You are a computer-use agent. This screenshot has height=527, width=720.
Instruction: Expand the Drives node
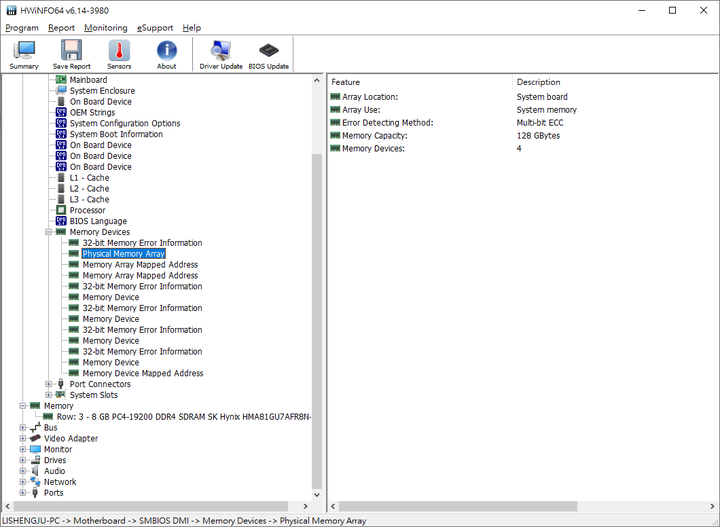tap(22, 460)
